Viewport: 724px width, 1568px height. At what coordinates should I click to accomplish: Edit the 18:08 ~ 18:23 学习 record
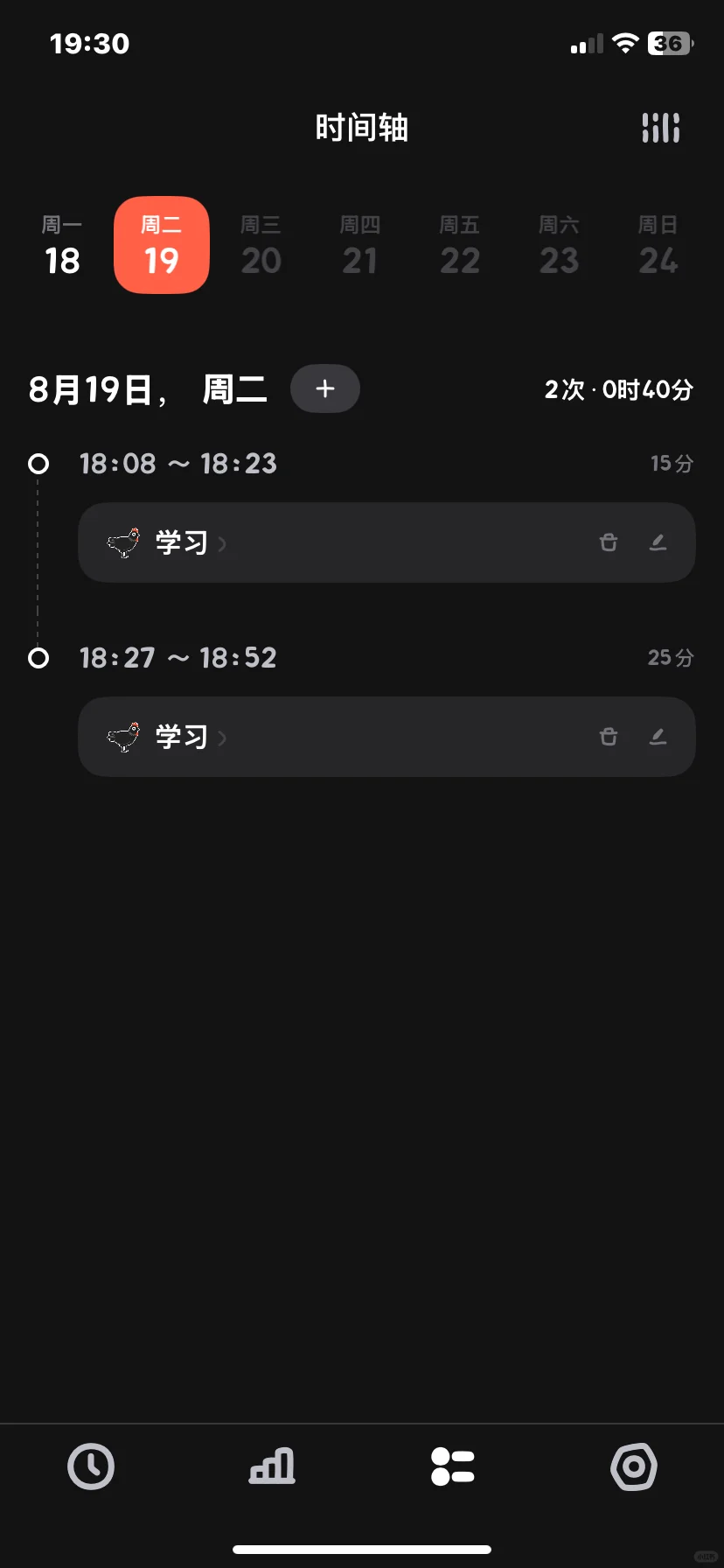pos(658,542)
